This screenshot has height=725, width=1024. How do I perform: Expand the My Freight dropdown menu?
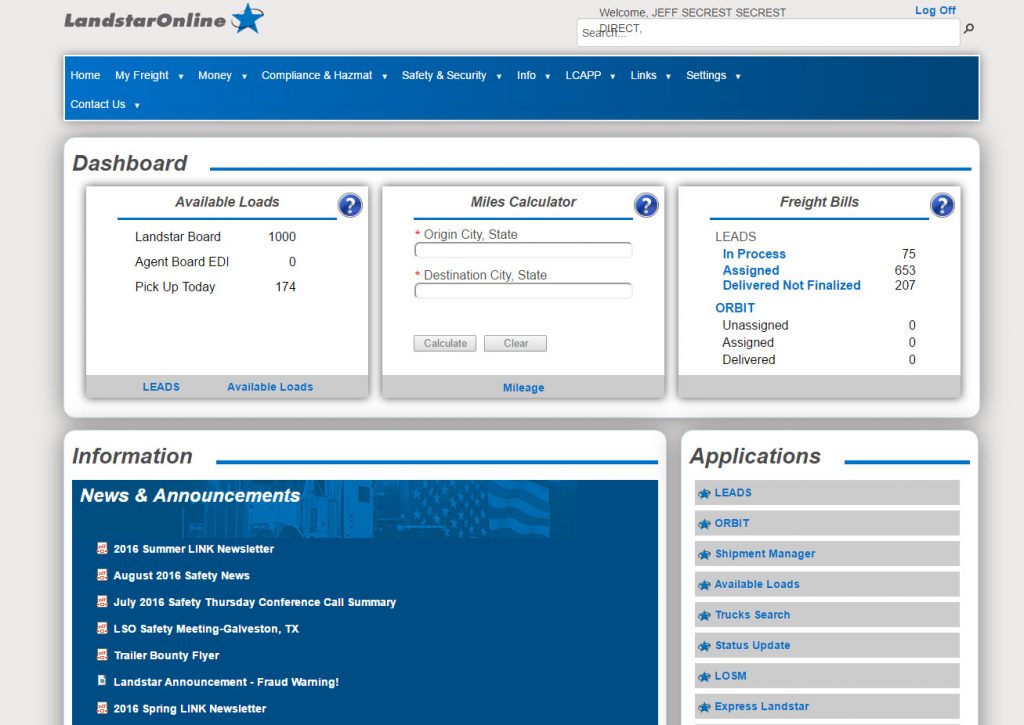tap(142, 75)
